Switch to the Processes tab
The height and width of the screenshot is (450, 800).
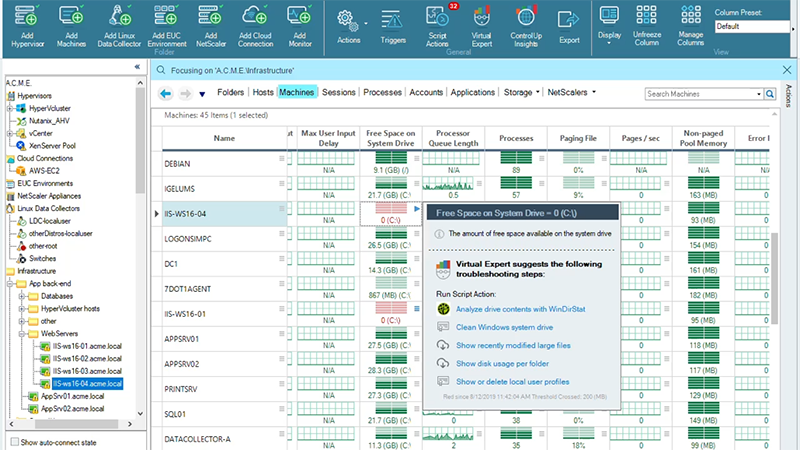coord(382,92)
